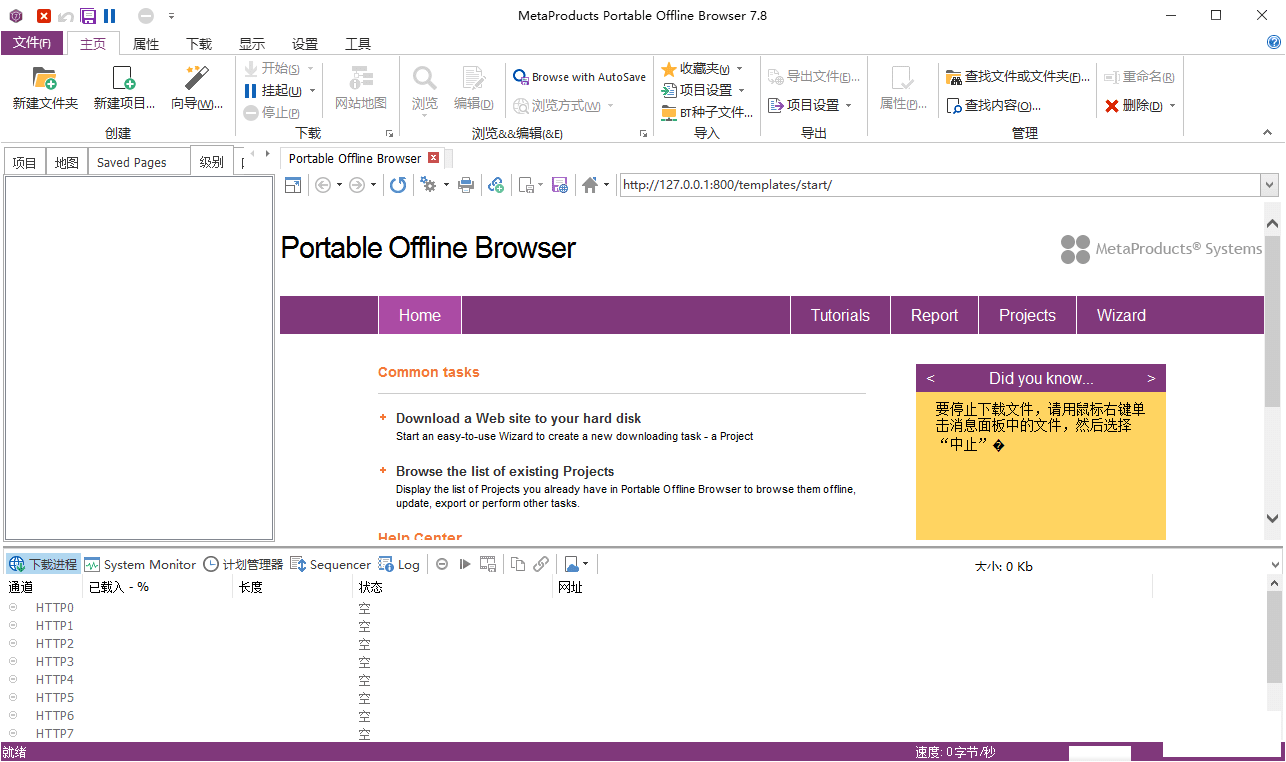Close the Portable Offline Browser tab
Screen dimensions: 1286x762
coord(433,158)
